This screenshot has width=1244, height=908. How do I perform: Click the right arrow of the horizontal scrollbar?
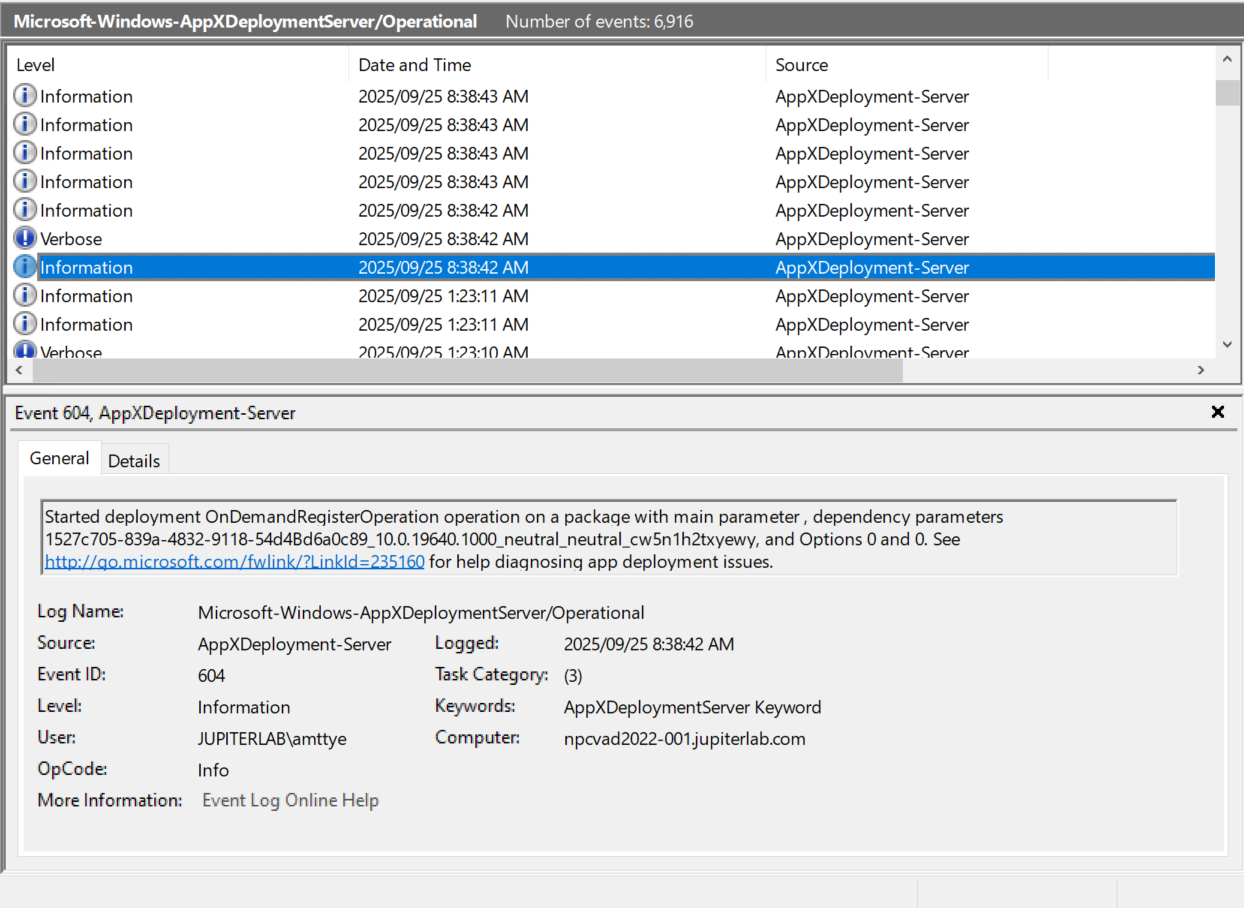[1201, 370]
